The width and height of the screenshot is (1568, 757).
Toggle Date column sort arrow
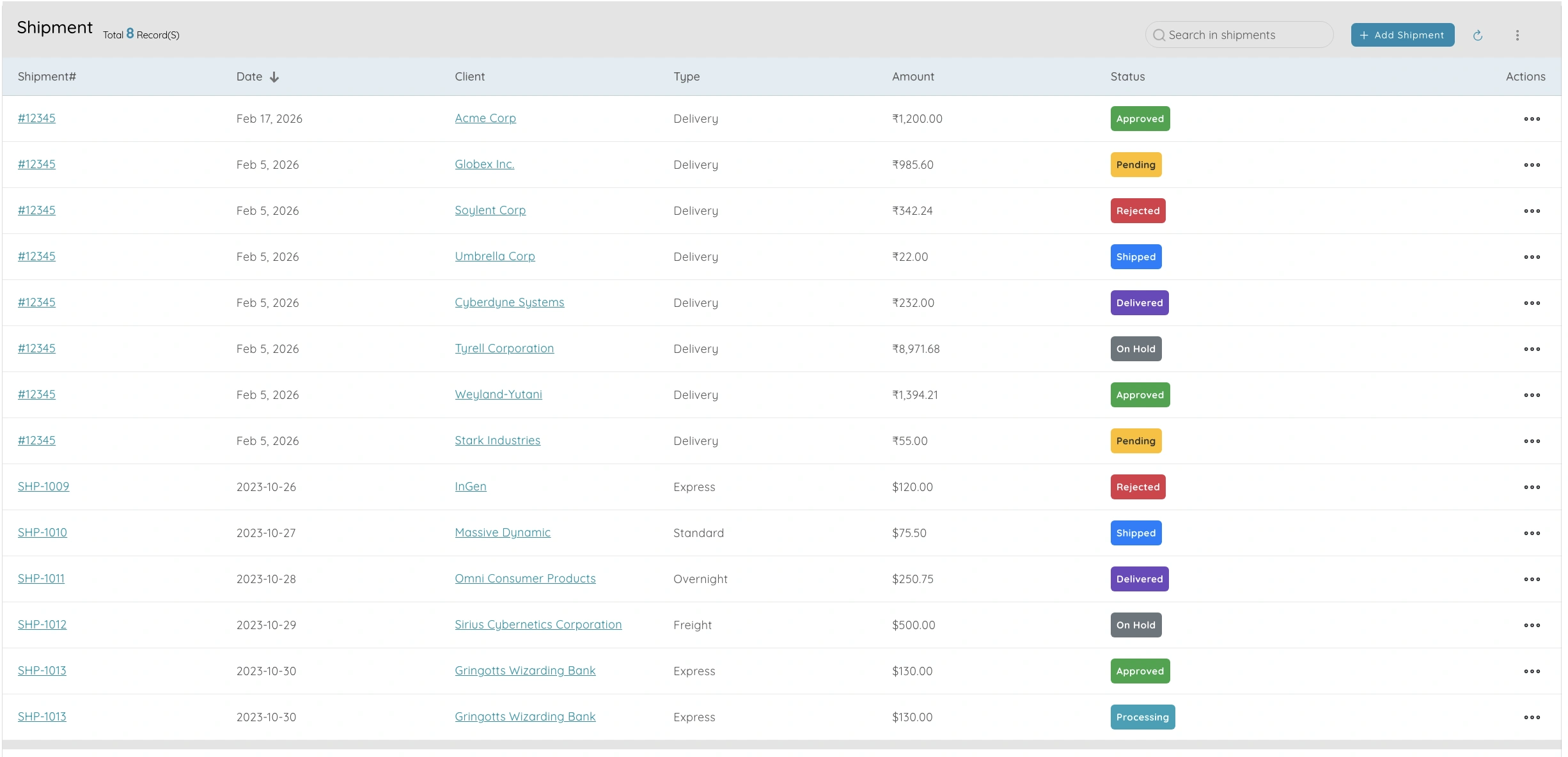point(274,77)
